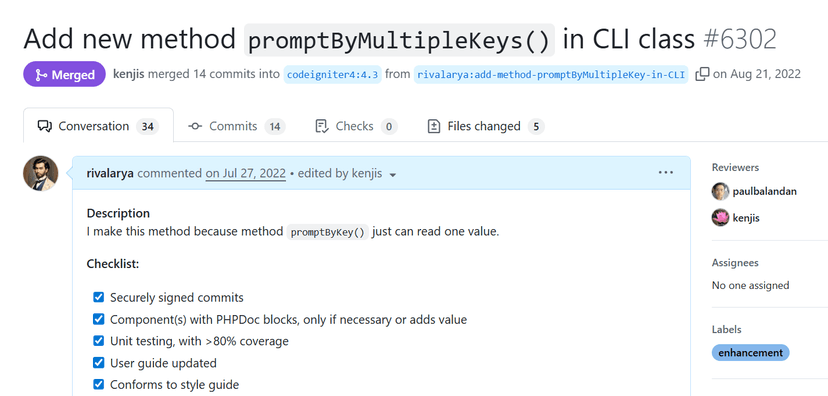Open the rivalarya:add-method-promptByMultipleKey-in-CLI branch link
828x396 pixels.
pos(551,74)
